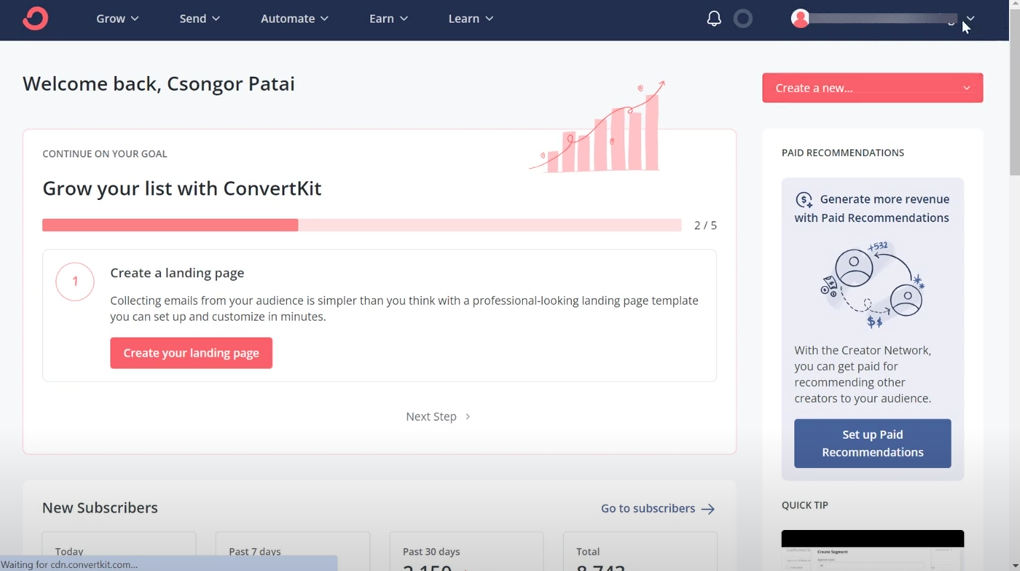Open the Go to subscribers link
This screenshot has height=571, width=1020.
point(658,509)
